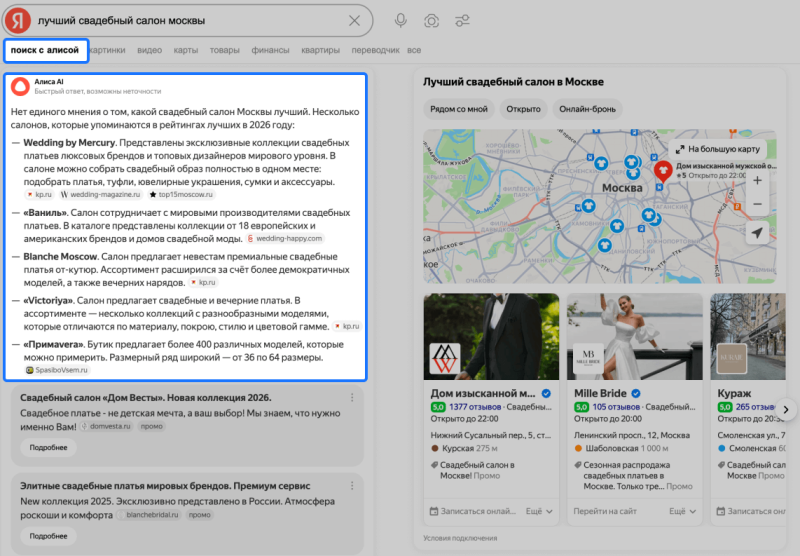Click the Yandex logo icon
The height and width of the screenshot is (556, 800).
pos(20,20)
